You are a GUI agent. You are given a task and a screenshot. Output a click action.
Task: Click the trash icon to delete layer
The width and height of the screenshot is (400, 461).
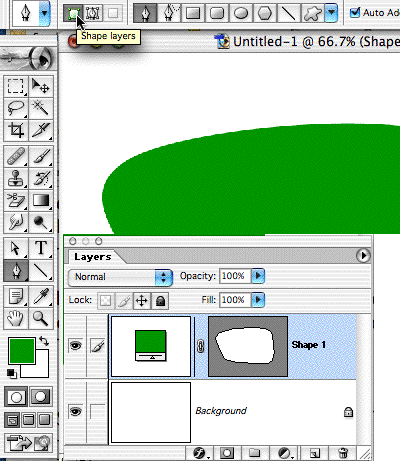coord(343,453)
